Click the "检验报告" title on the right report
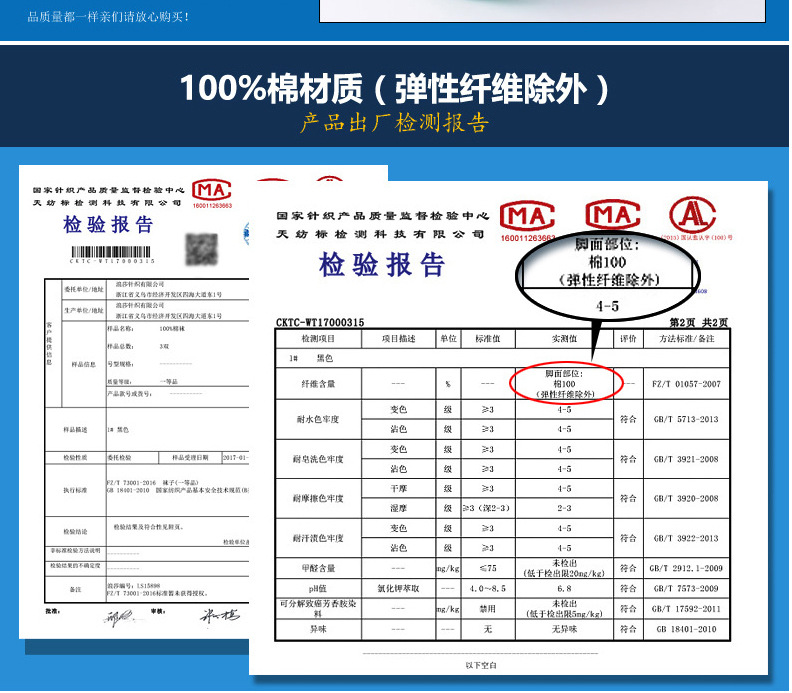Screen dimensions: 792x693 [382, 265]
